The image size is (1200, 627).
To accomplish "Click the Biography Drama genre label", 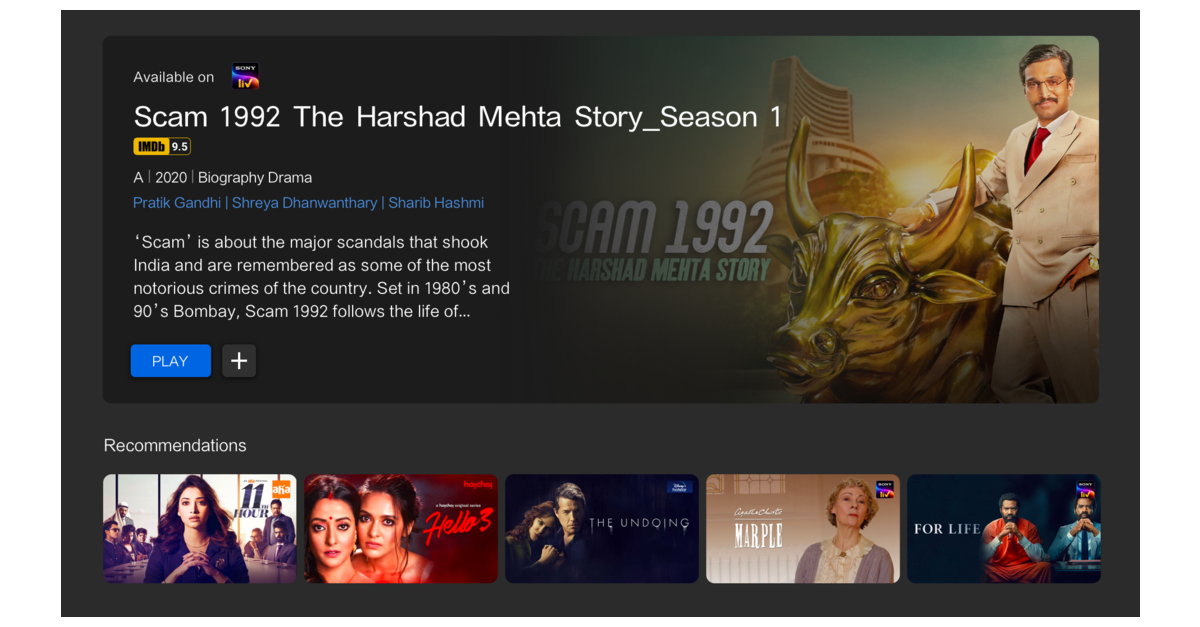I will click(x=255, y=178).
